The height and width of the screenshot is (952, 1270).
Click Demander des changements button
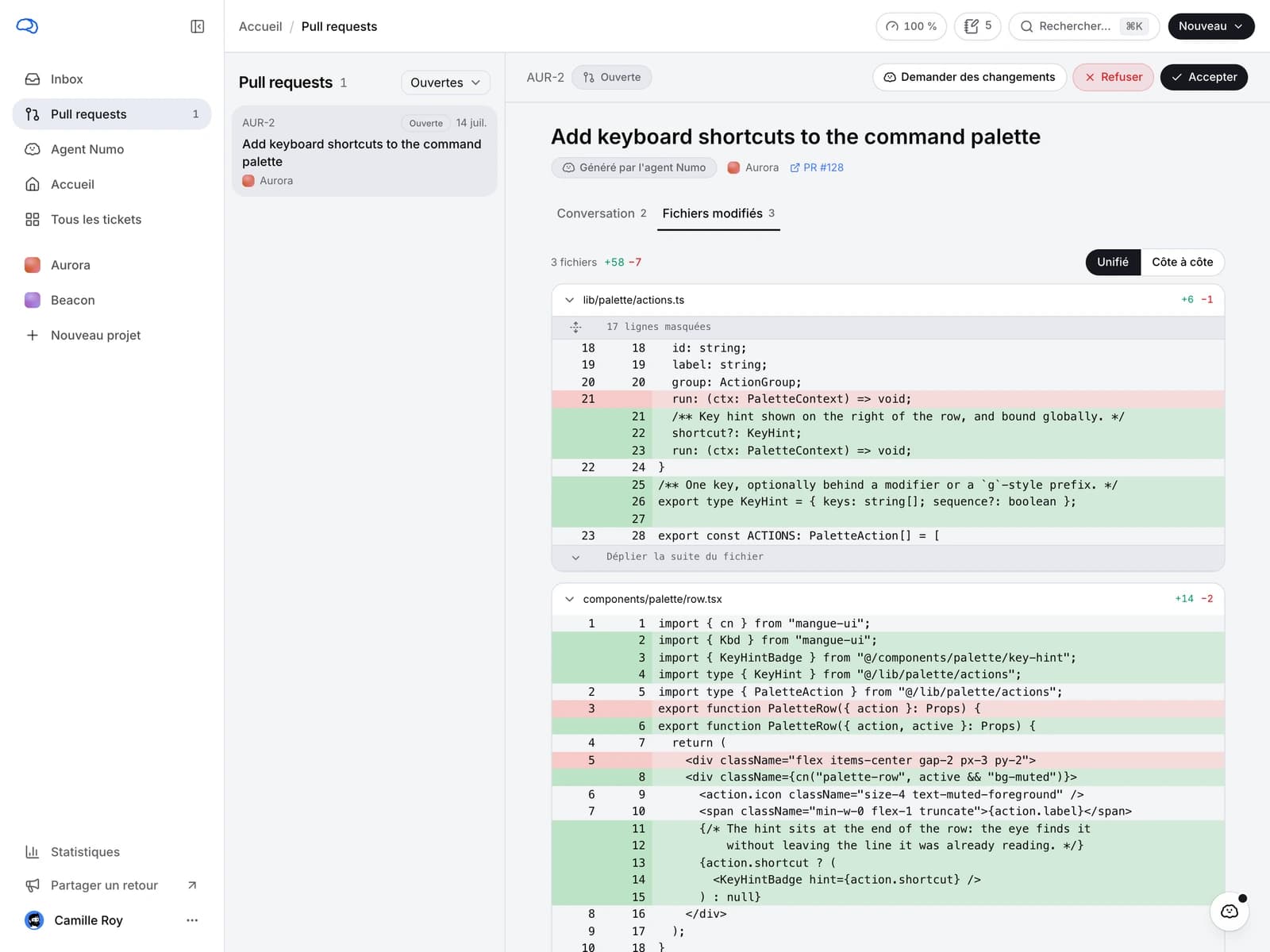(969, 77)
